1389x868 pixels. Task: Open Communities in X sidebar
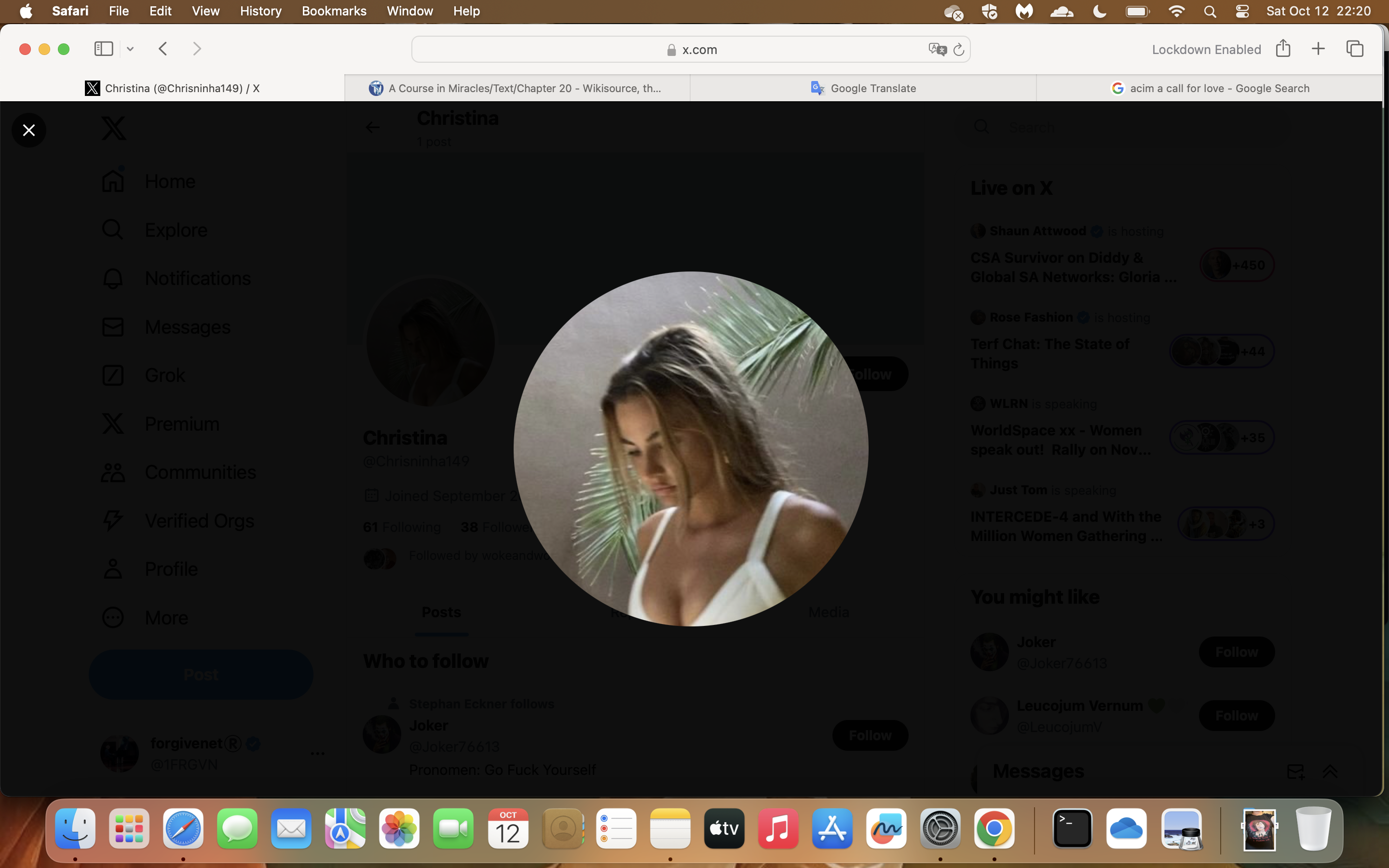(x=178, y=473)
